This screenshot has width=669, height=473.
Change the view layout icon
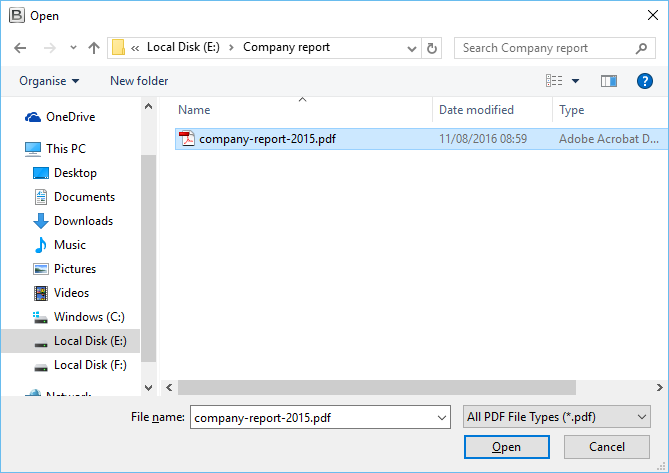[554, 81]
